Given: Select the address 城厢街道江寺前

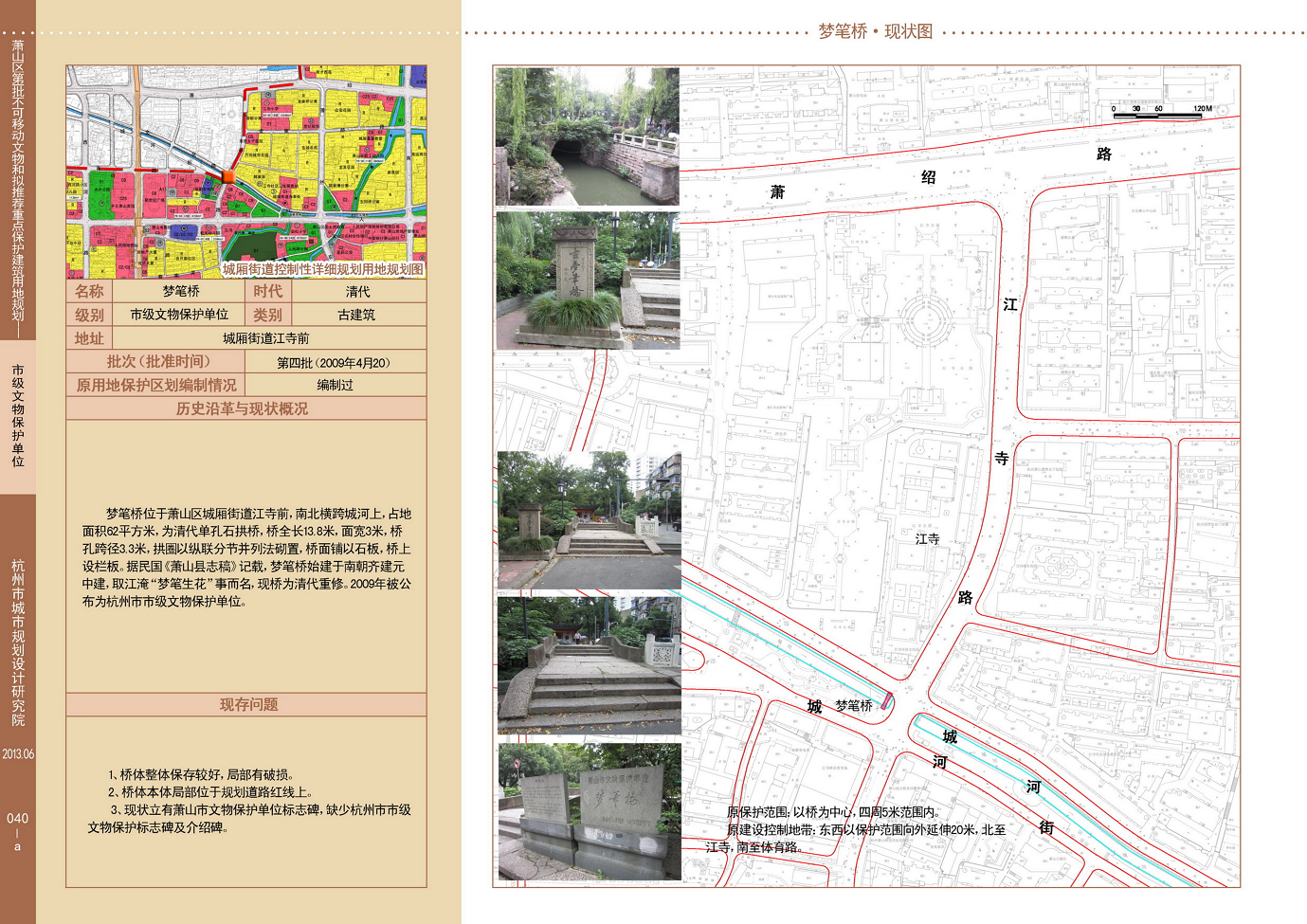Looking at the screenshot, I should pos(265,338).
